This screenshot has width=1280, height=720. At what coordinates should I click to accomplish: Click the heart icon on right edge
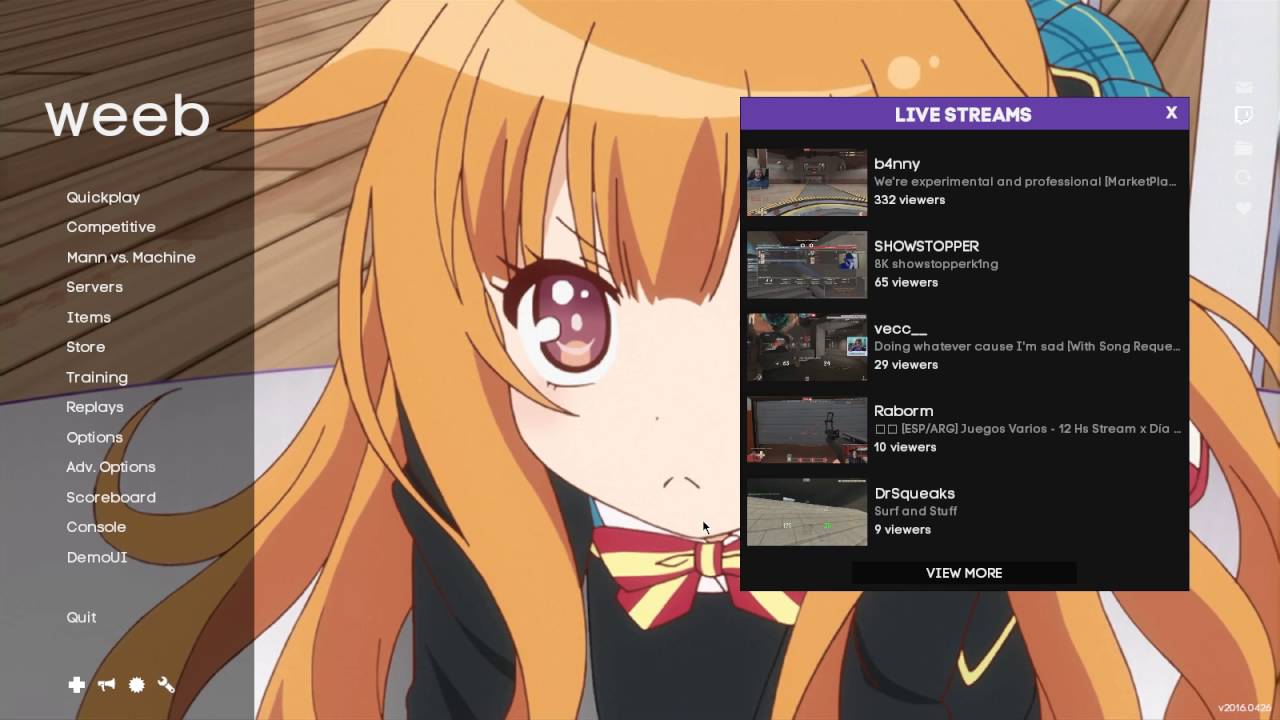pos(1244,208)
